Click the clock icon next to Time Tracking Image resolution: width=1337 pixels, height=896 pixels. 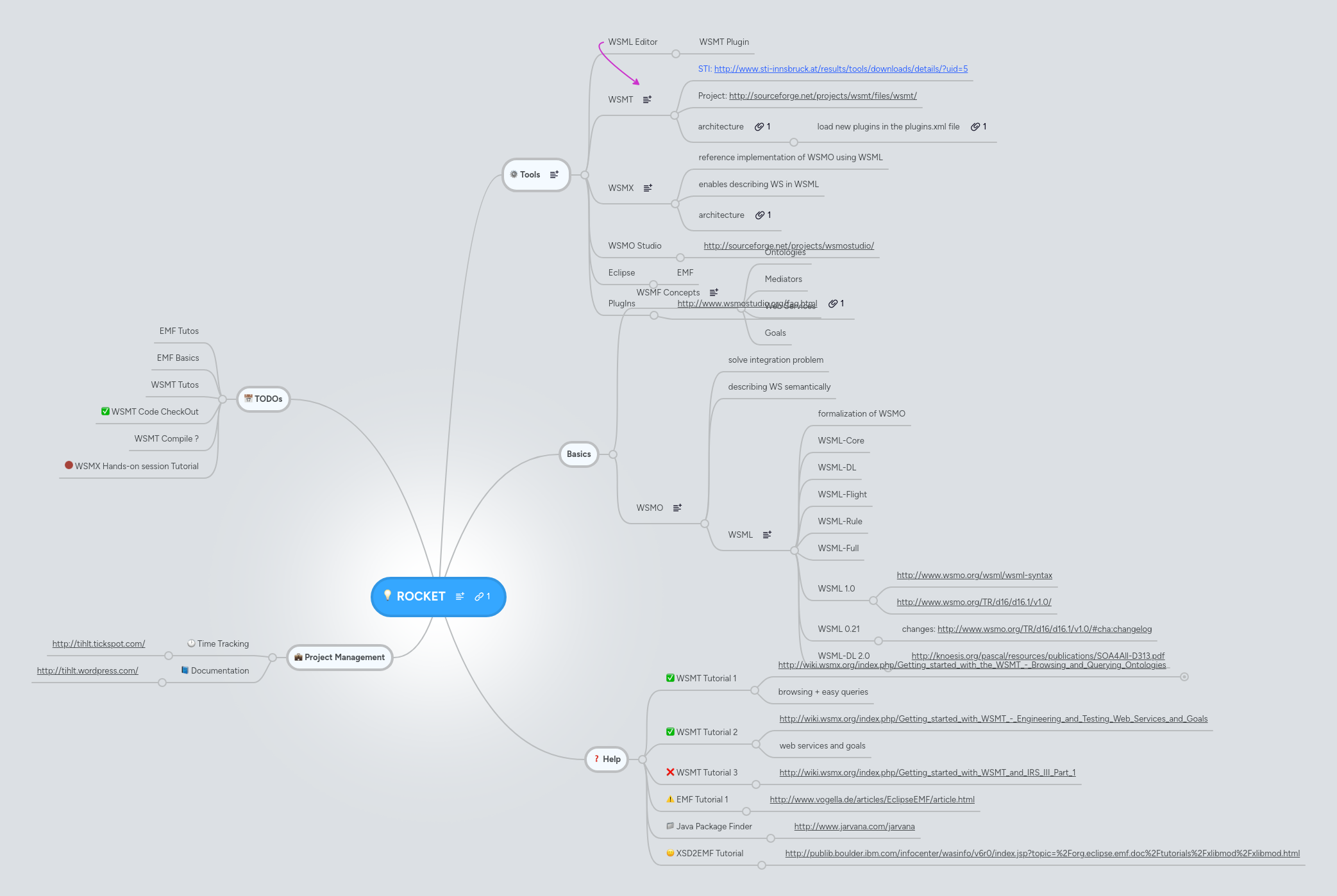190,643
